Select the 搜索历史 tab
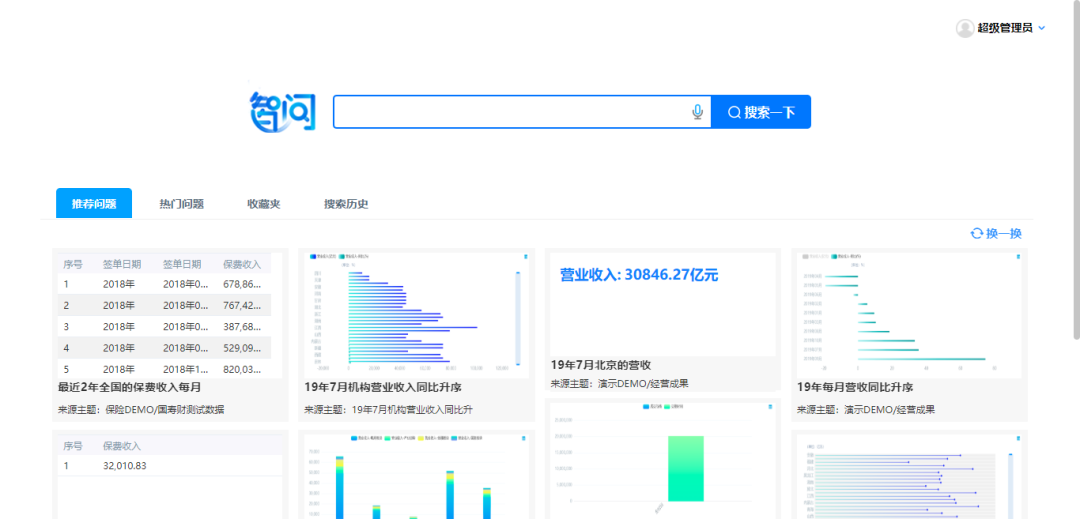 tap(346, 204)
